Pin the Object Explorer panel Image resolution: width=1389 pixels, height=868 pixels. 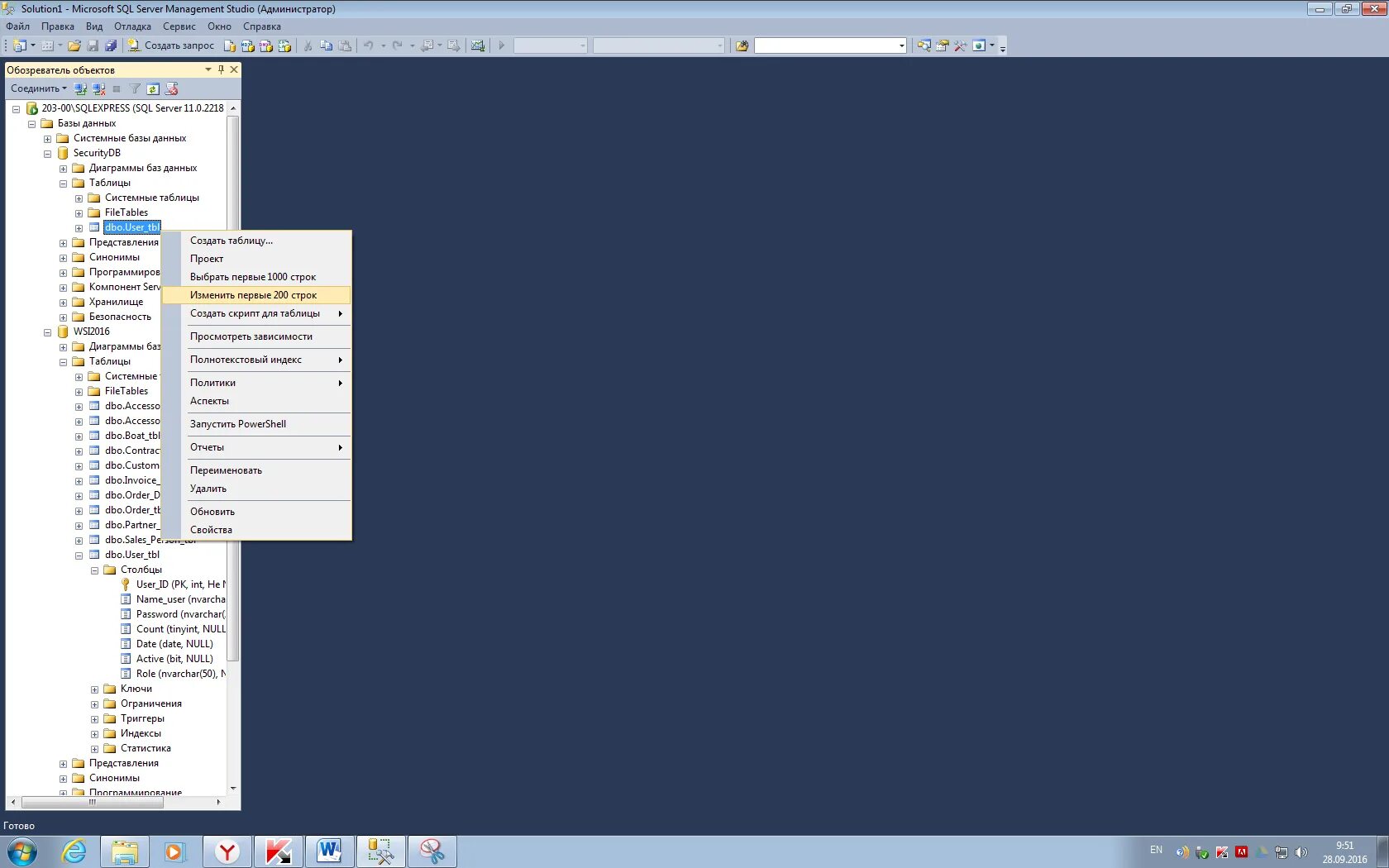(x=221, y=69)
